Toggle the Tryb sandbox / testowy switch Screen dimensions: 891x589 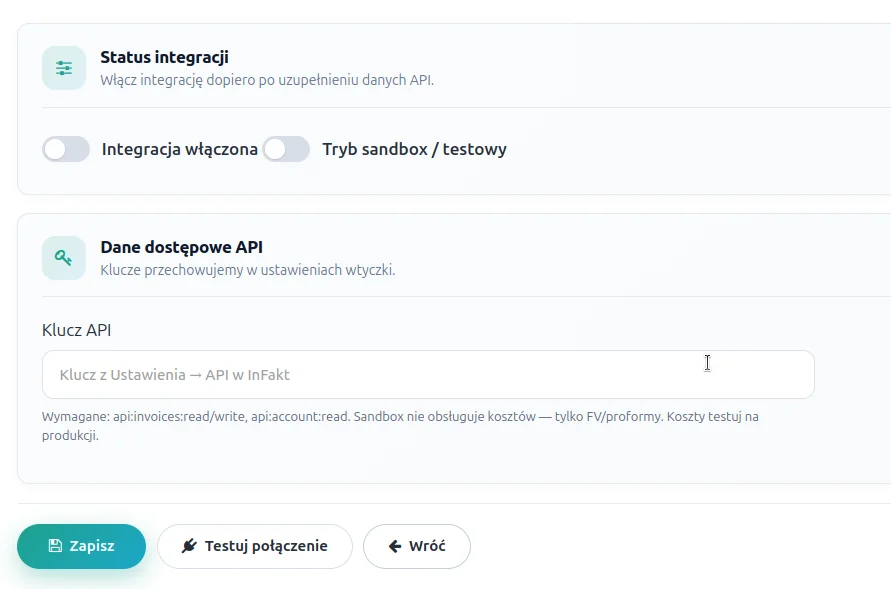(x=286, y=149)
